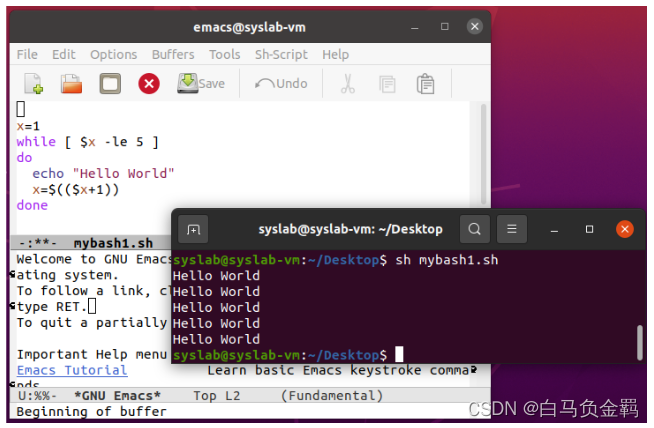The image size is (654, 428).
Task: Open a file using the folder icon
Action: (71, 84)
